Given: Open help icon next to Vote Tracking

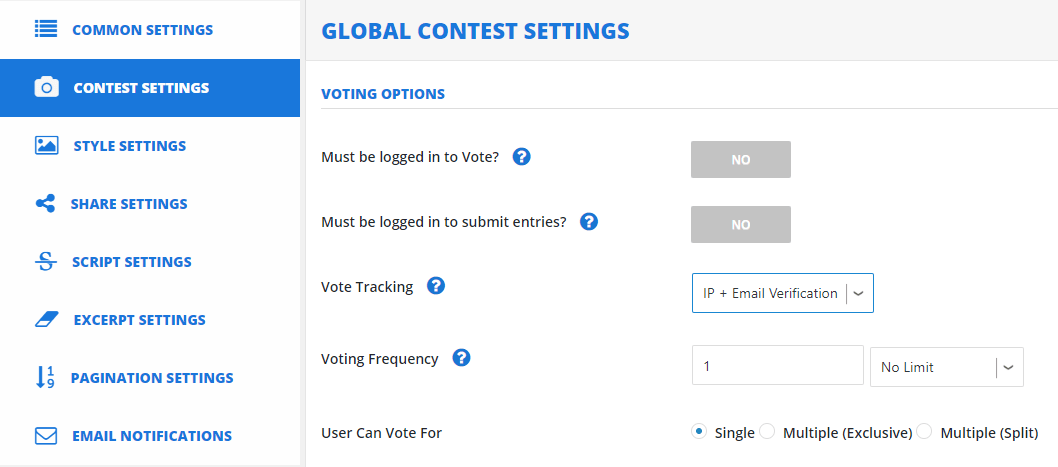Looking at the screenshot, I should point(437,286).
